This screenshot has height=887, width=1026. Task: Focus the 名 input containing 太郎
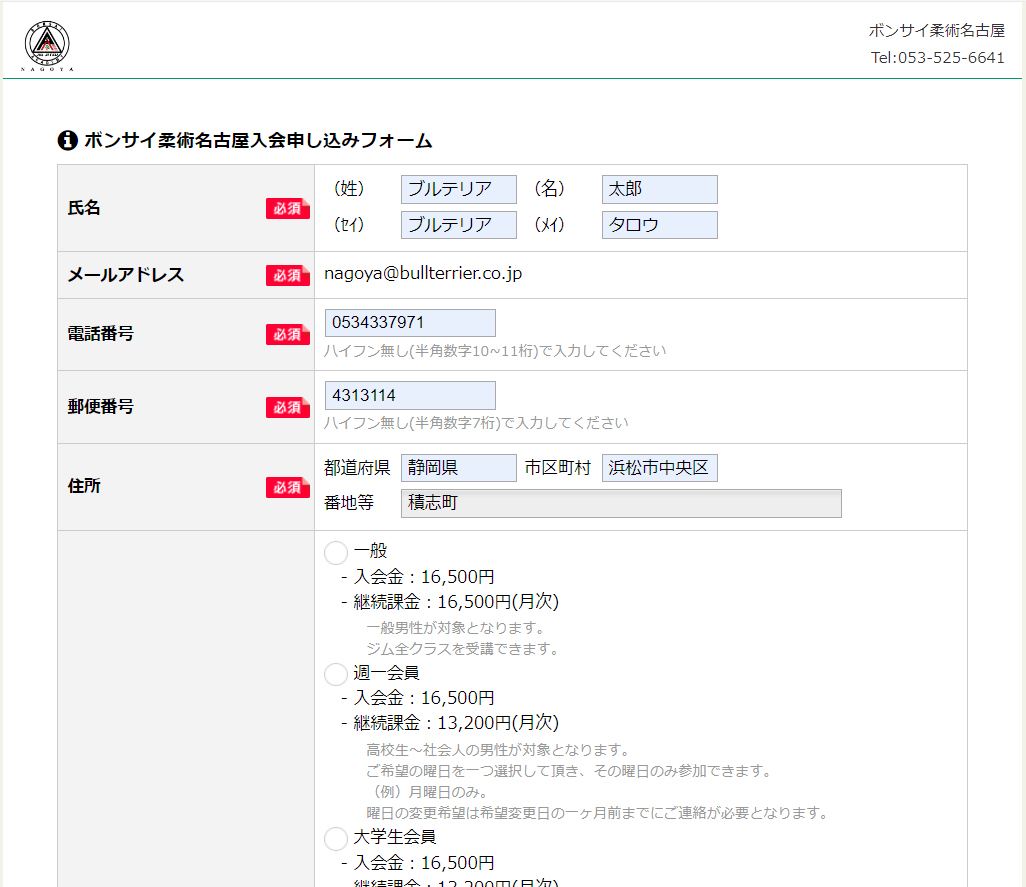pyautogui.click(x=660, y=189)
